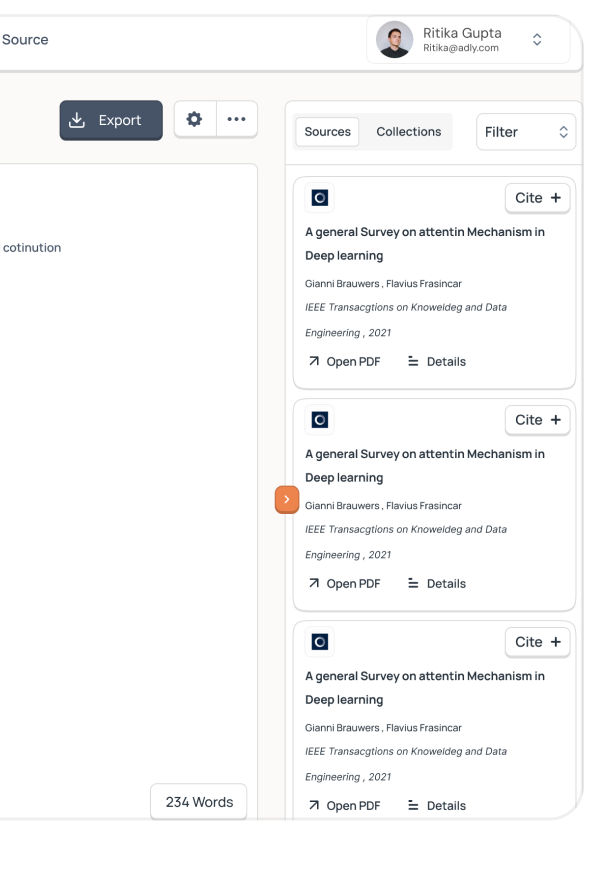Cite the second source
598x872 pixels.
[537, 420]
